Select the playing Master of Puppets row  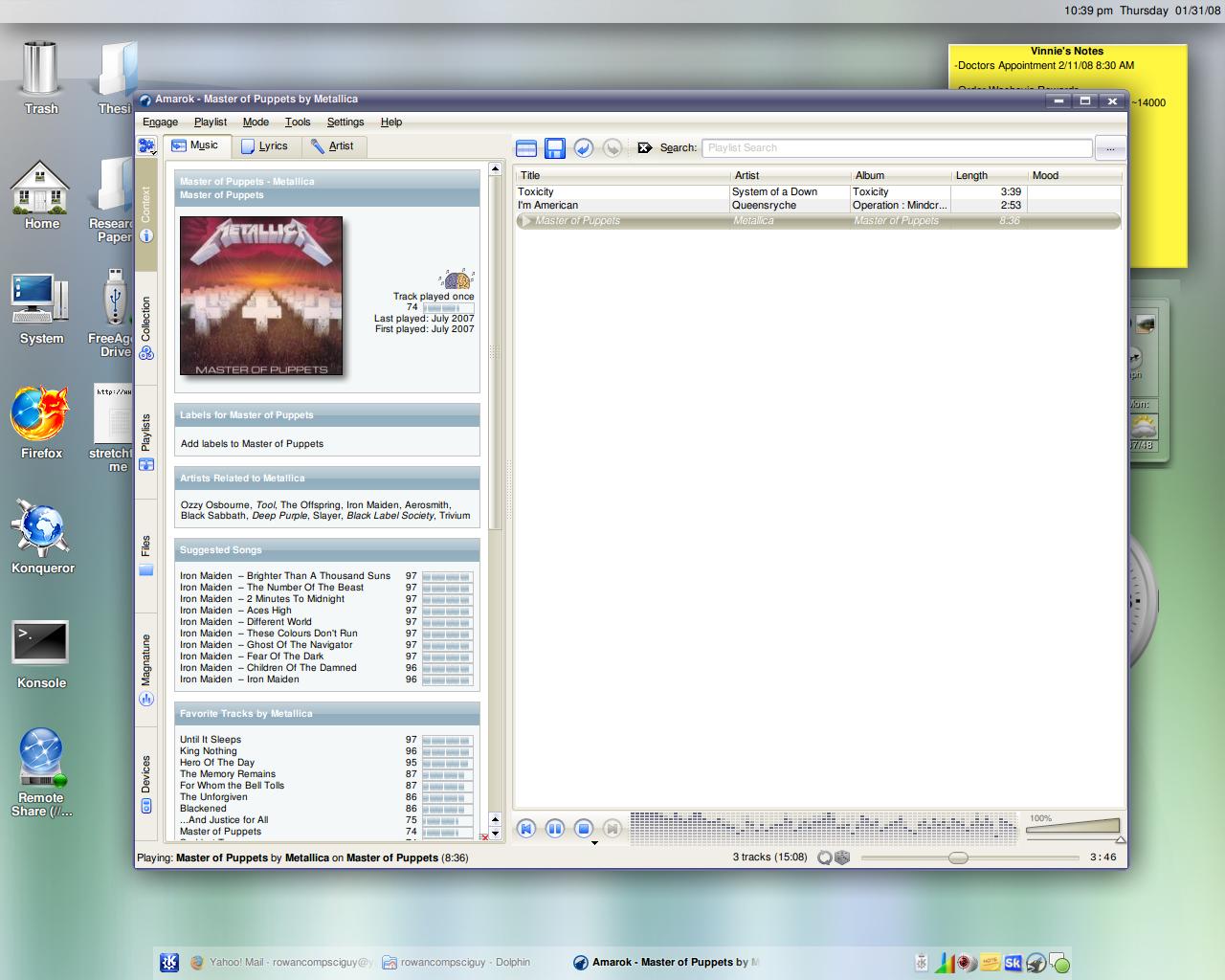click(817, 221)
